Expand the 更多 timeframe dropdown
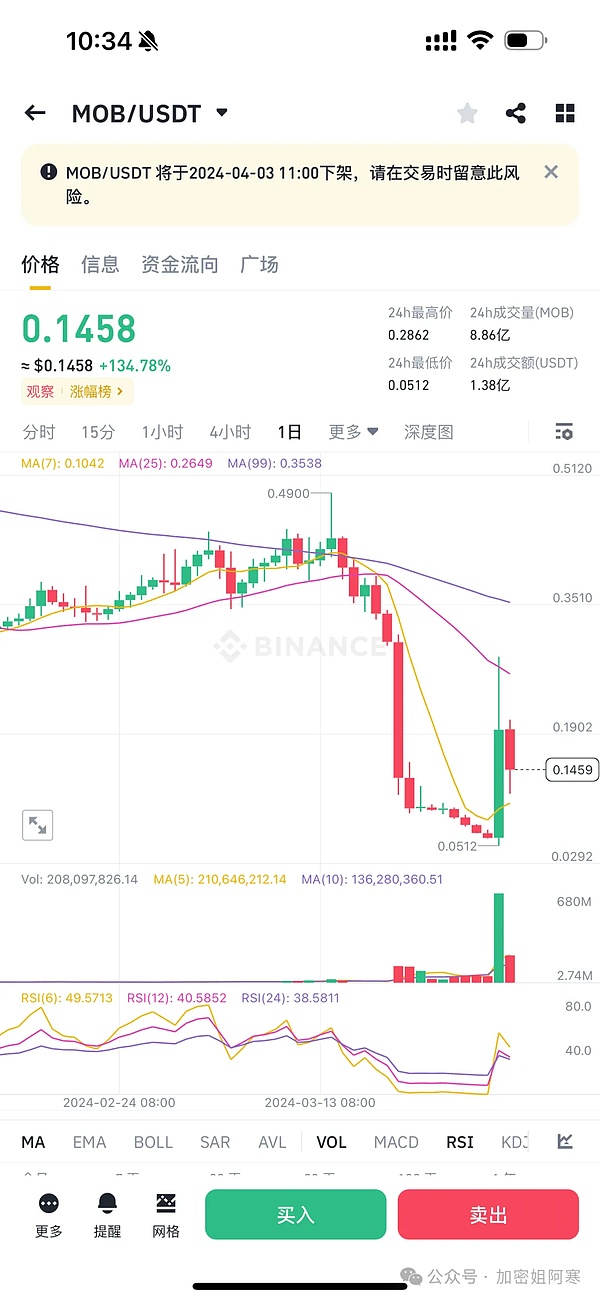 tap(354, 432)
